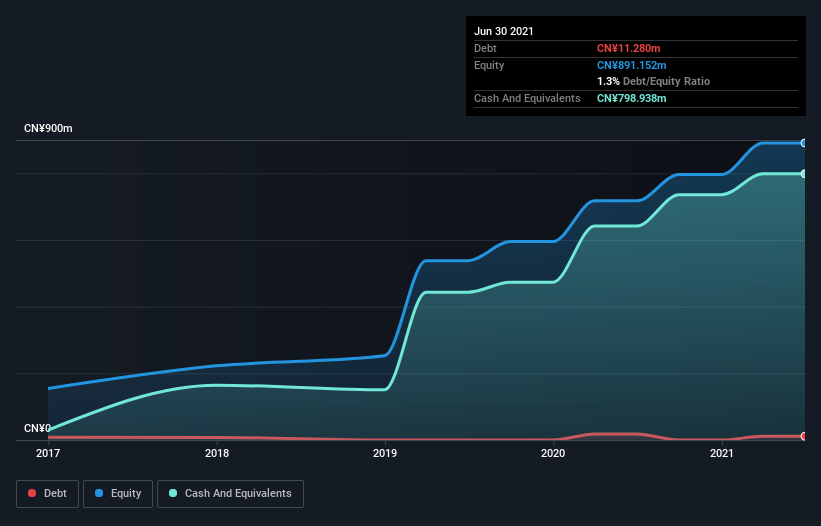Toggle the Equity legend button
The image size is (821, 526).
118,494
